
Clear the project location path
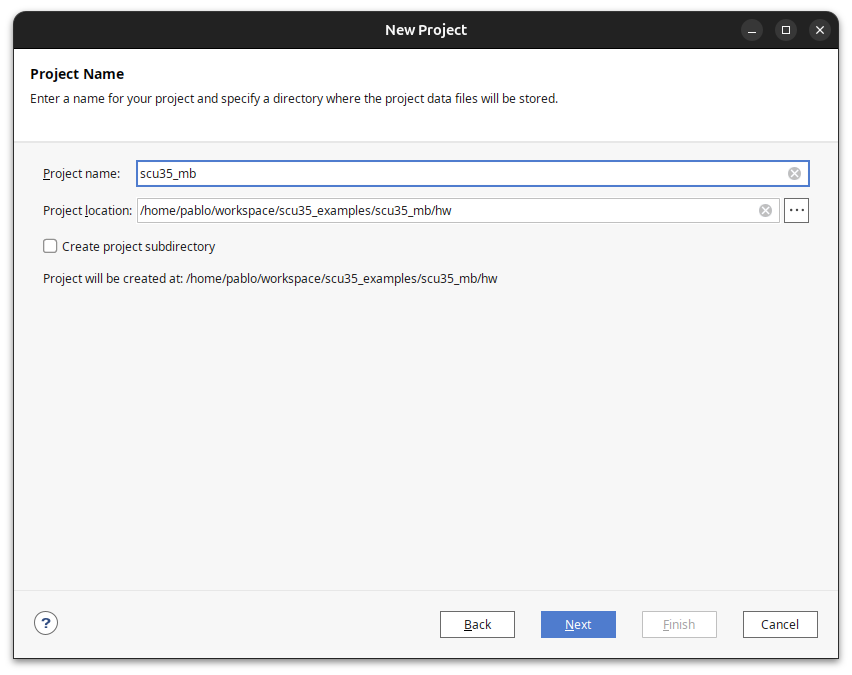[765, 210]
